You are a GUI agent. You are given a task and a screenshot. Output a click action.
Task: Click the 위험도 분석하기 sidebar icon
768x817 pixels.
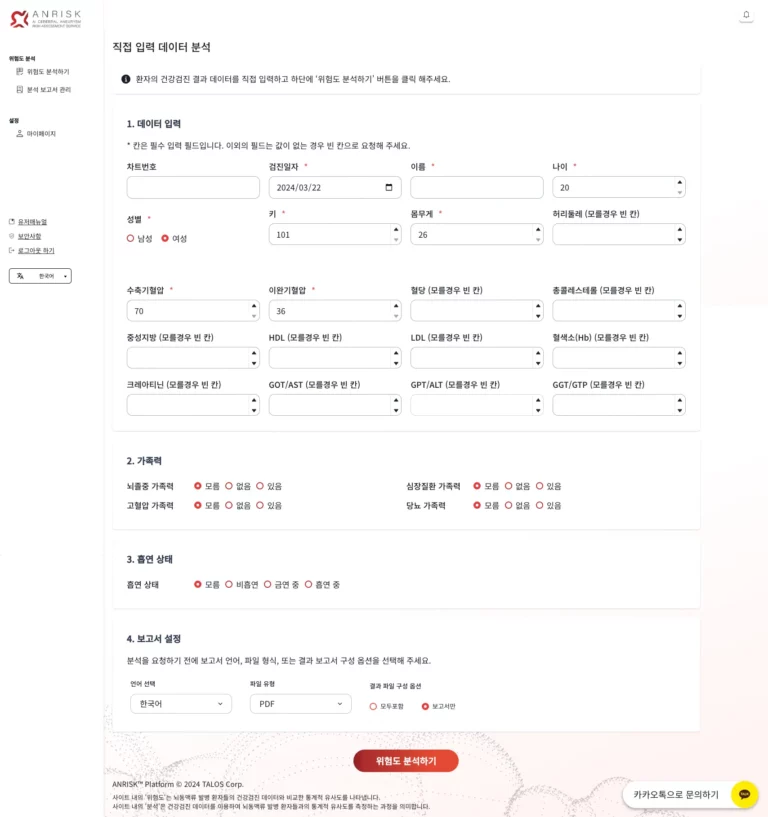pyautogui.click(x=20, y=72)
